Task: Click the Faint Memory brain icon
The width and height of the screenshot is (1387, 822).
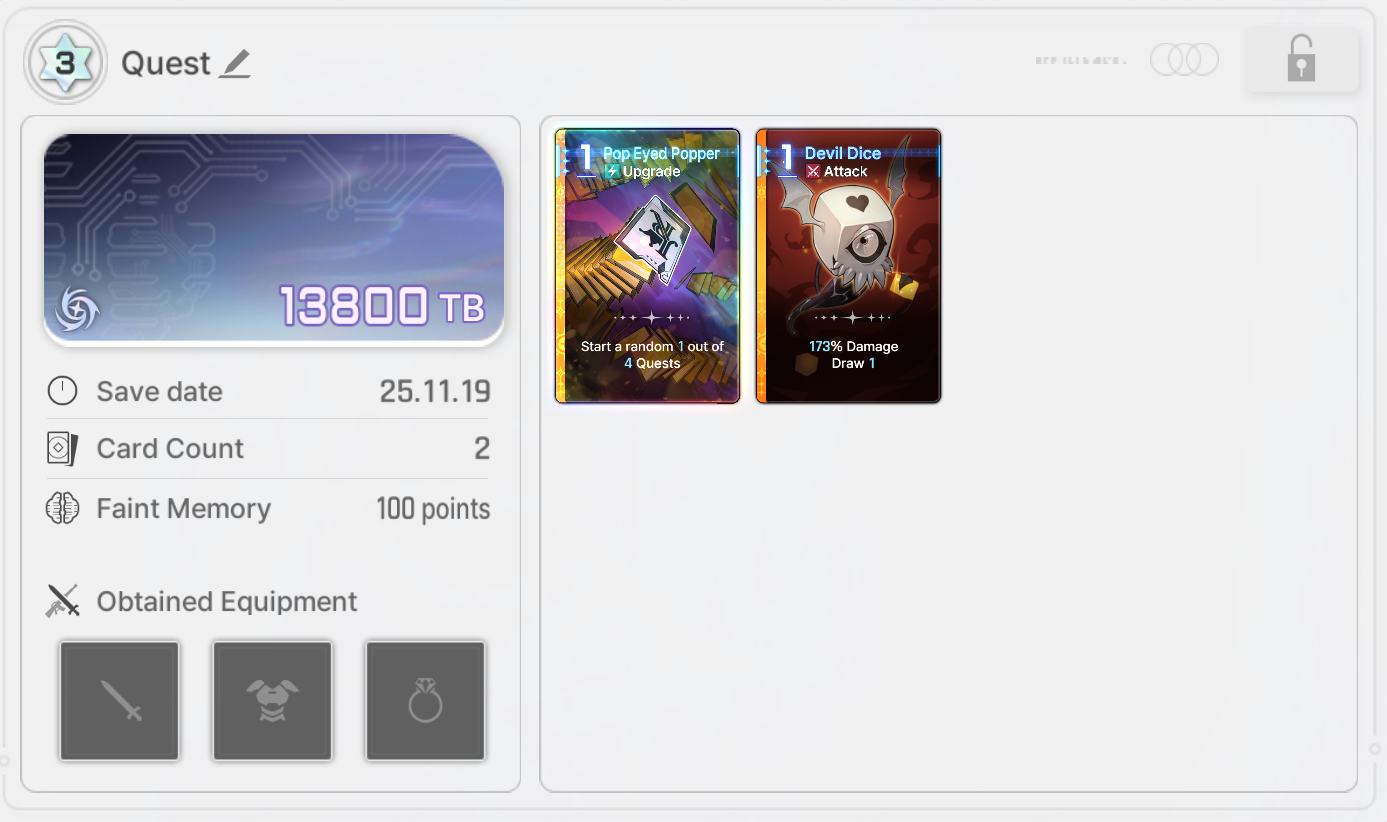Action: pyautogui.click(x=63, y=508)
